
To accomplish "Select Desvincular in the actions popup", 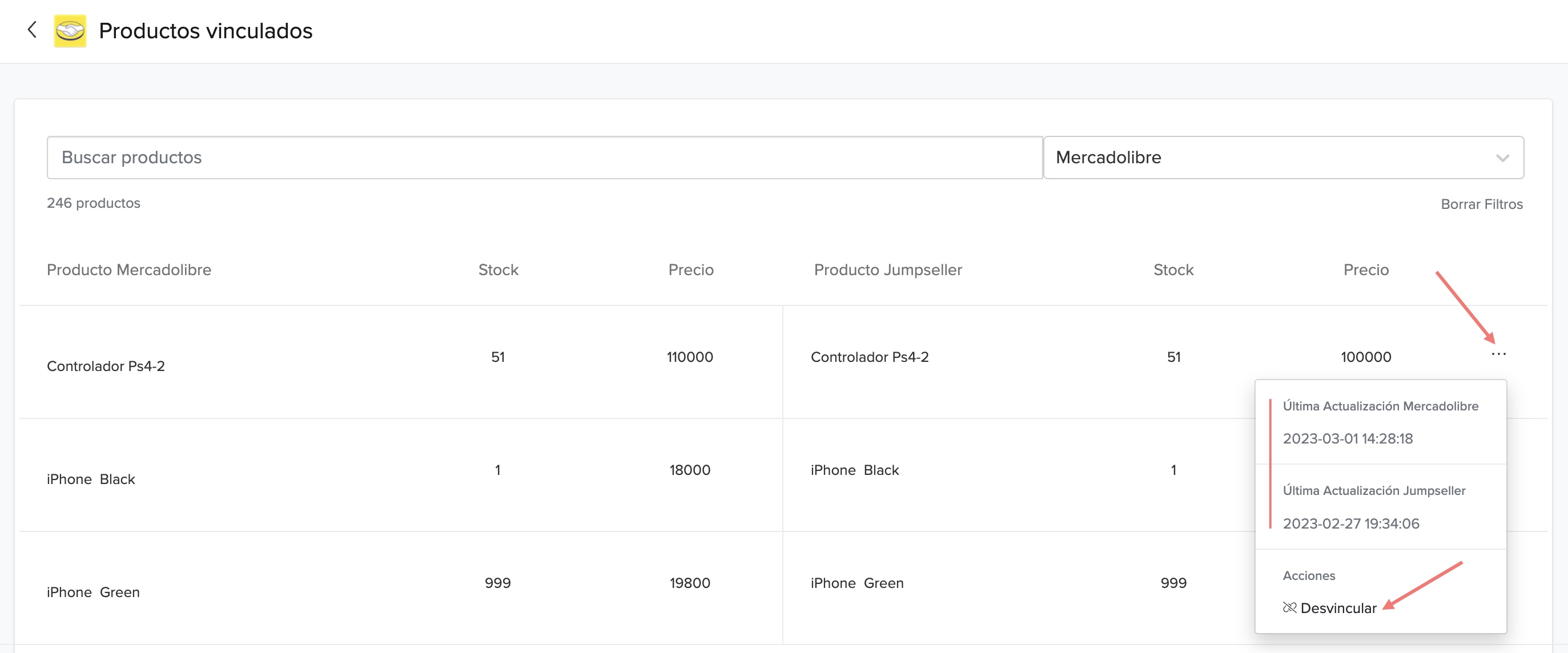I will coord(1338,608).
